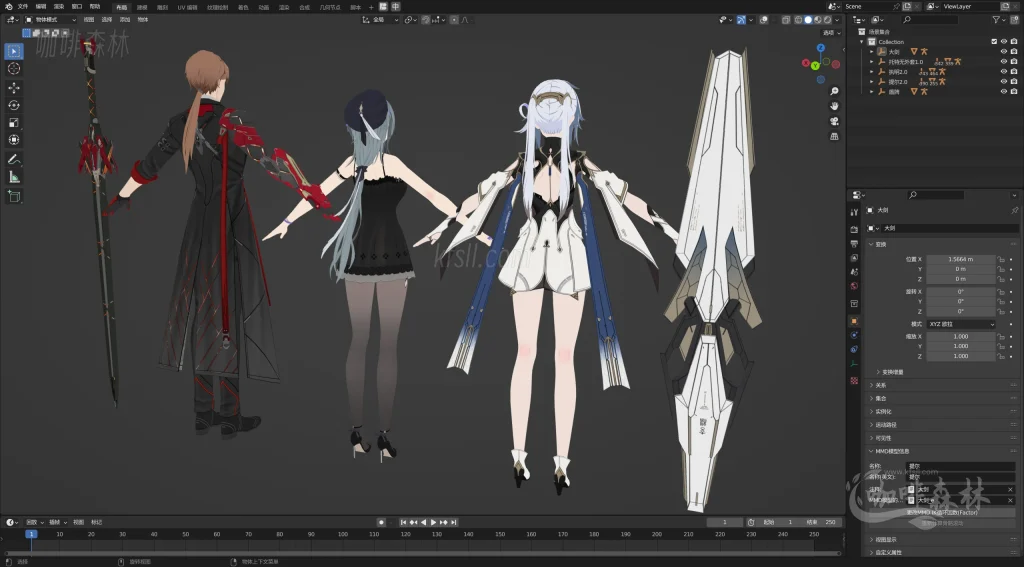
Task: Hide the 托特无外套1.0 object in outliner
Action: coord(1004,61)
